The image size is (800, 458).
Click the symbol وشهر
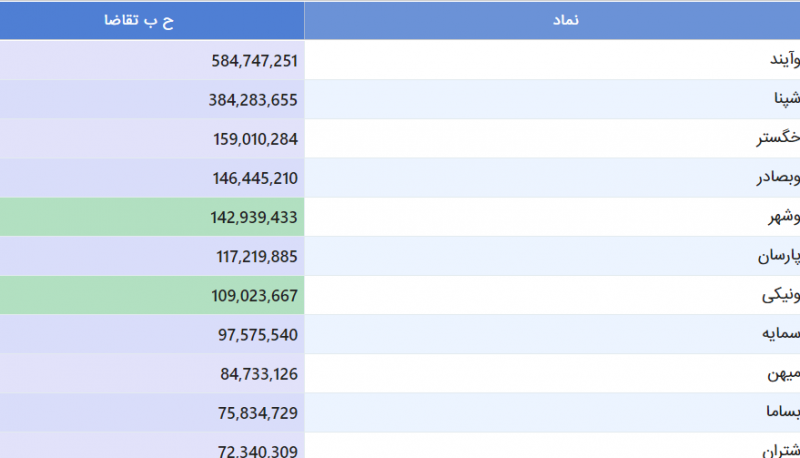[x=784, y=216]
